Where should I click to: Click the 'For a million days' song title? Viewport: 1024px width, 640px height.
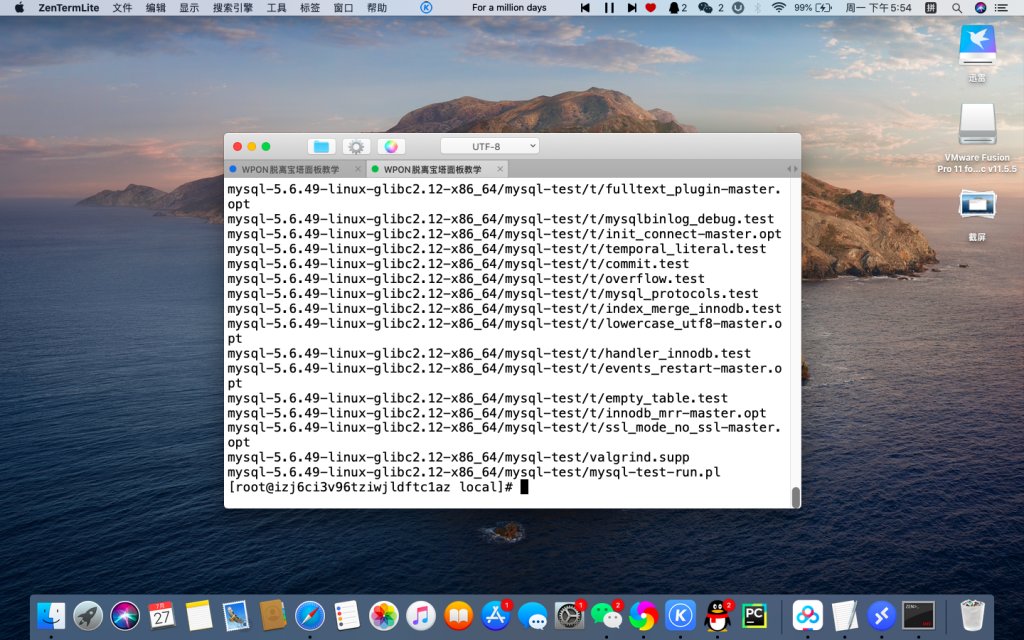point(509,8)
